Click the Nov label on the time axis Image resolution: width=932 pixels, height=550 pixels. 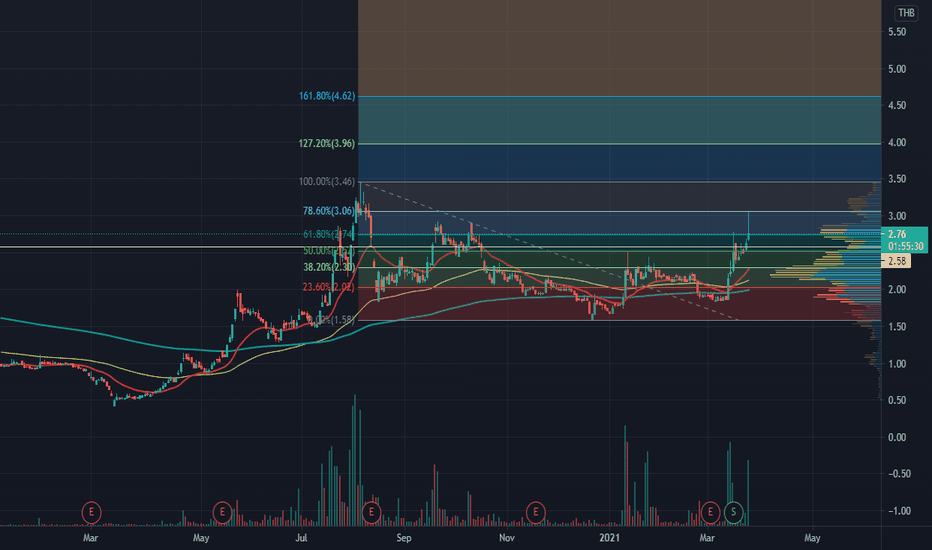(506, 538)
